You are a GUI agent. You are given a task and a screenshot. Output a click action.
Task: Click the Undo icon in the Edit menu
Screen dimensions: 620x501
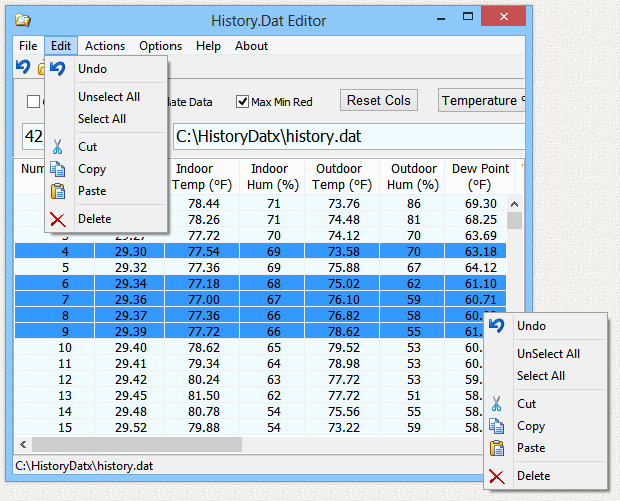58,68
